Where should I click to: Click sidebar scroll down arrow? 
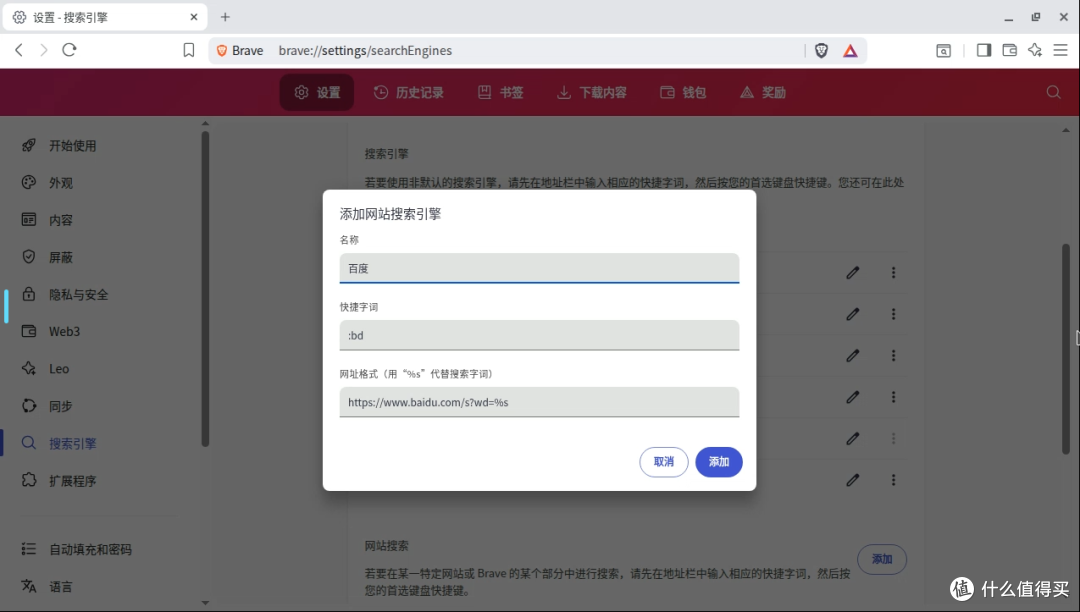pos(205,603)
